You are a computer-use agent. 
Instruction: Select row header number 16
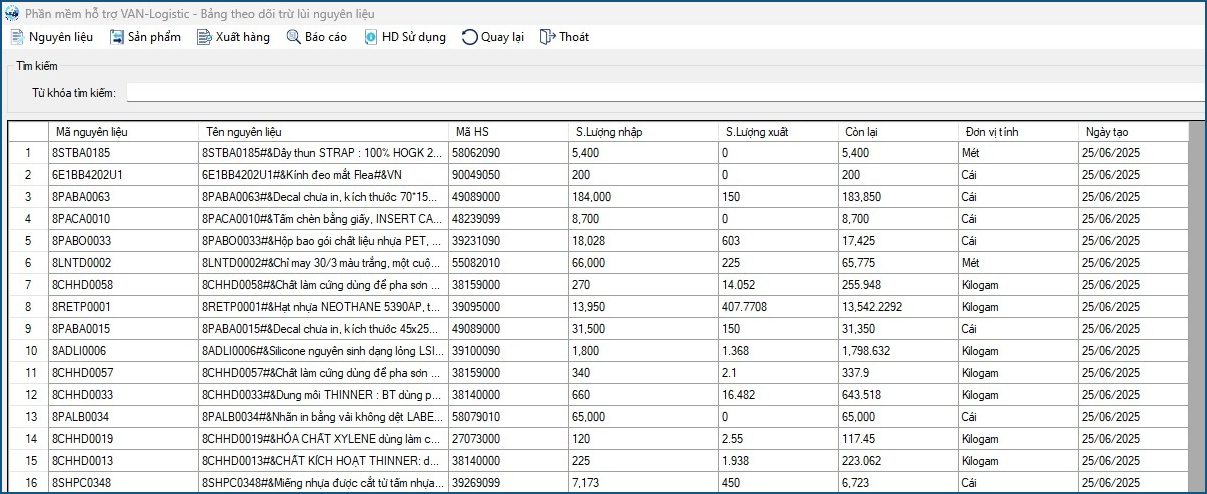click(x=28, y=482)
